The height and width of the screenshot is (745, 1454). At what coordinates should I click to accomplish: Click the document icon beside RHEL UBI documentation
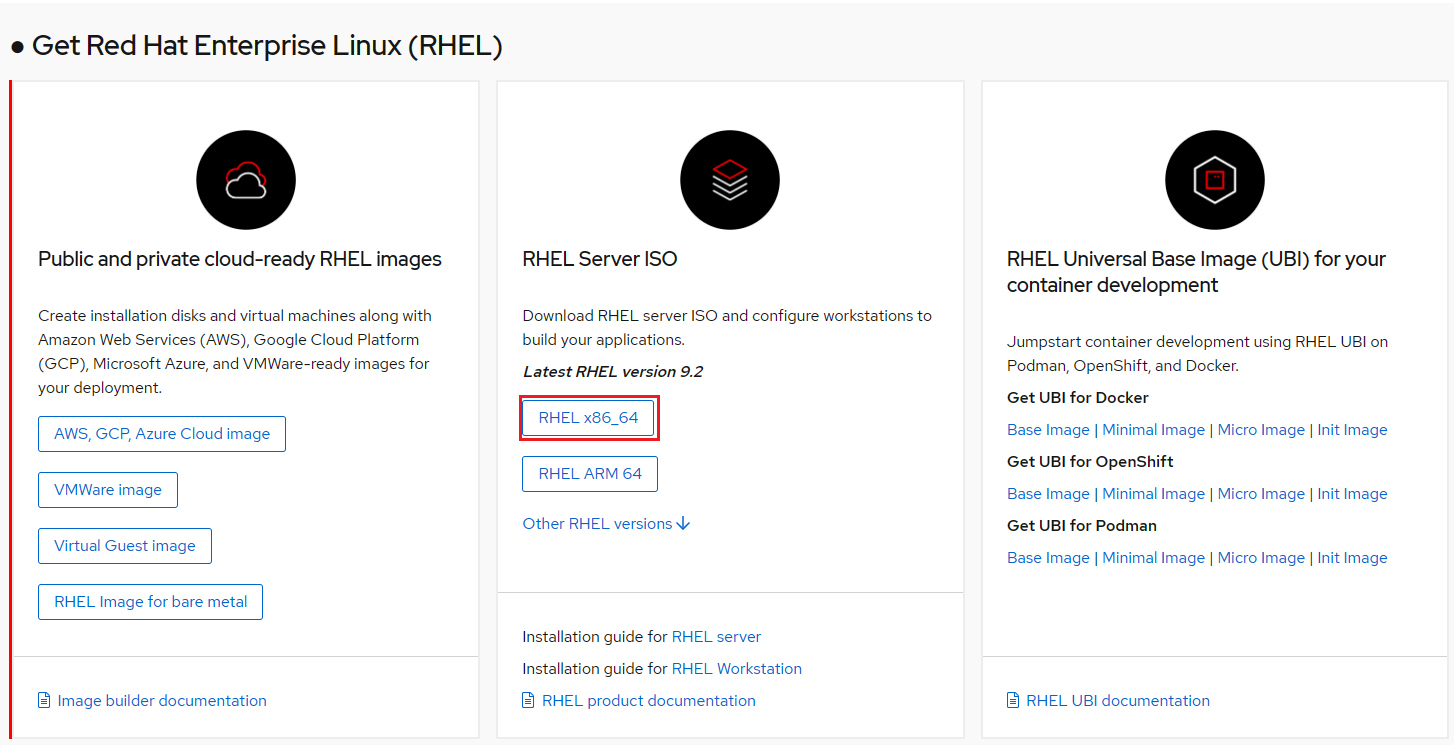click(x=1012, y=700)
